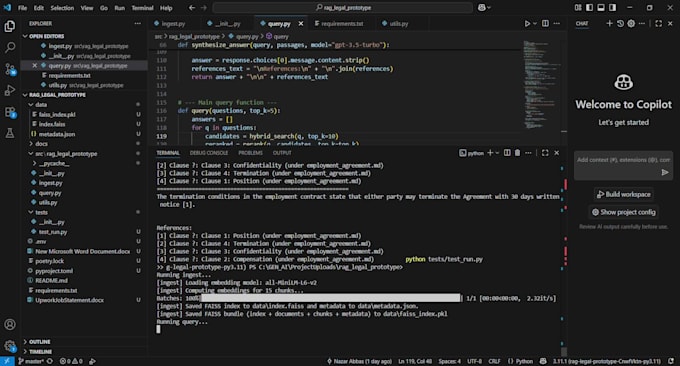Open the new terminal launch profile dropdown
This screenshot has height=366, width=680.
(x=497, y=153)
